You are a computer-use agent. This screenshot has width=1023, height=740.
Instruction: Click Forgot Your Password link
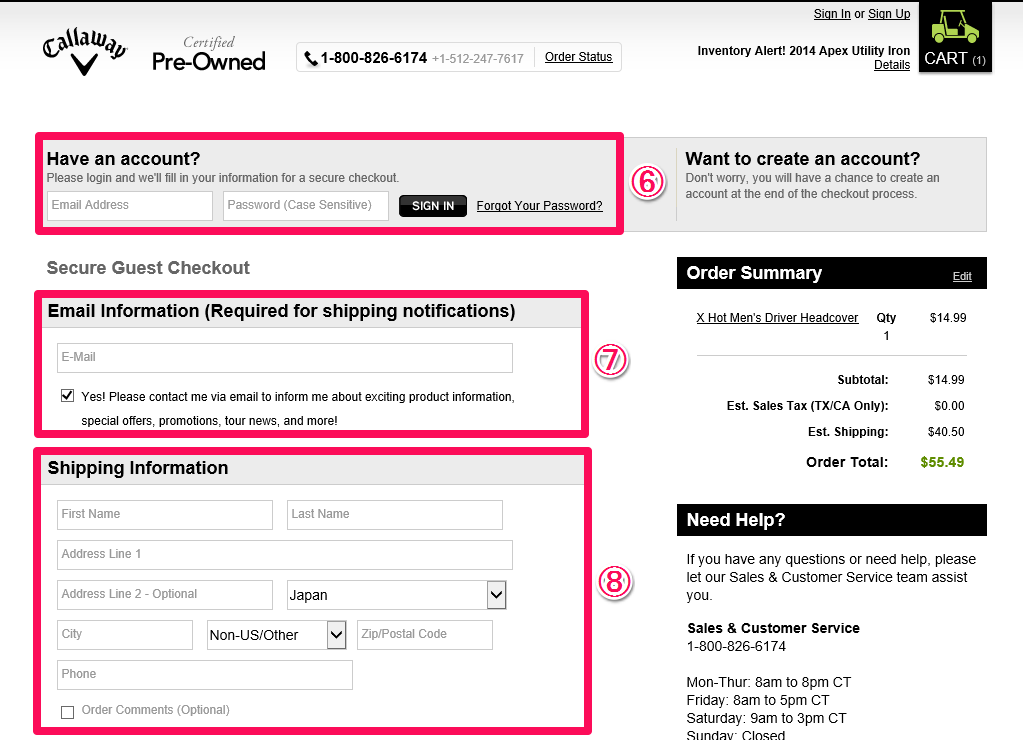(x=539, y=206)
